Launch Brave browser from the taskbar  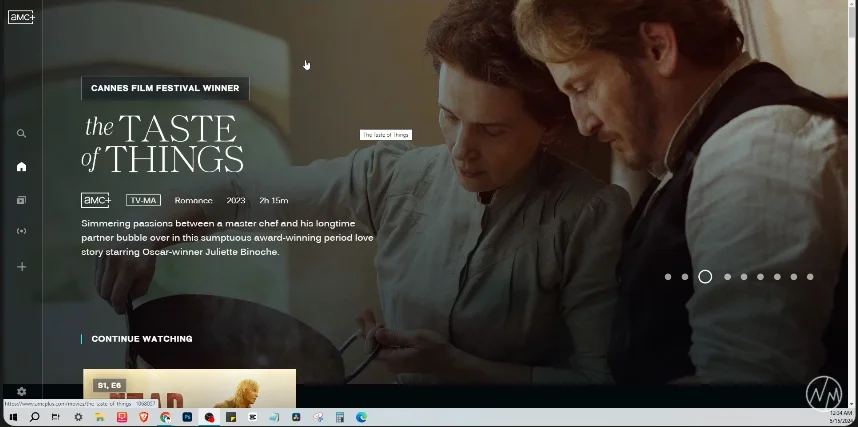pyautogui.click(x=144, y=417)
